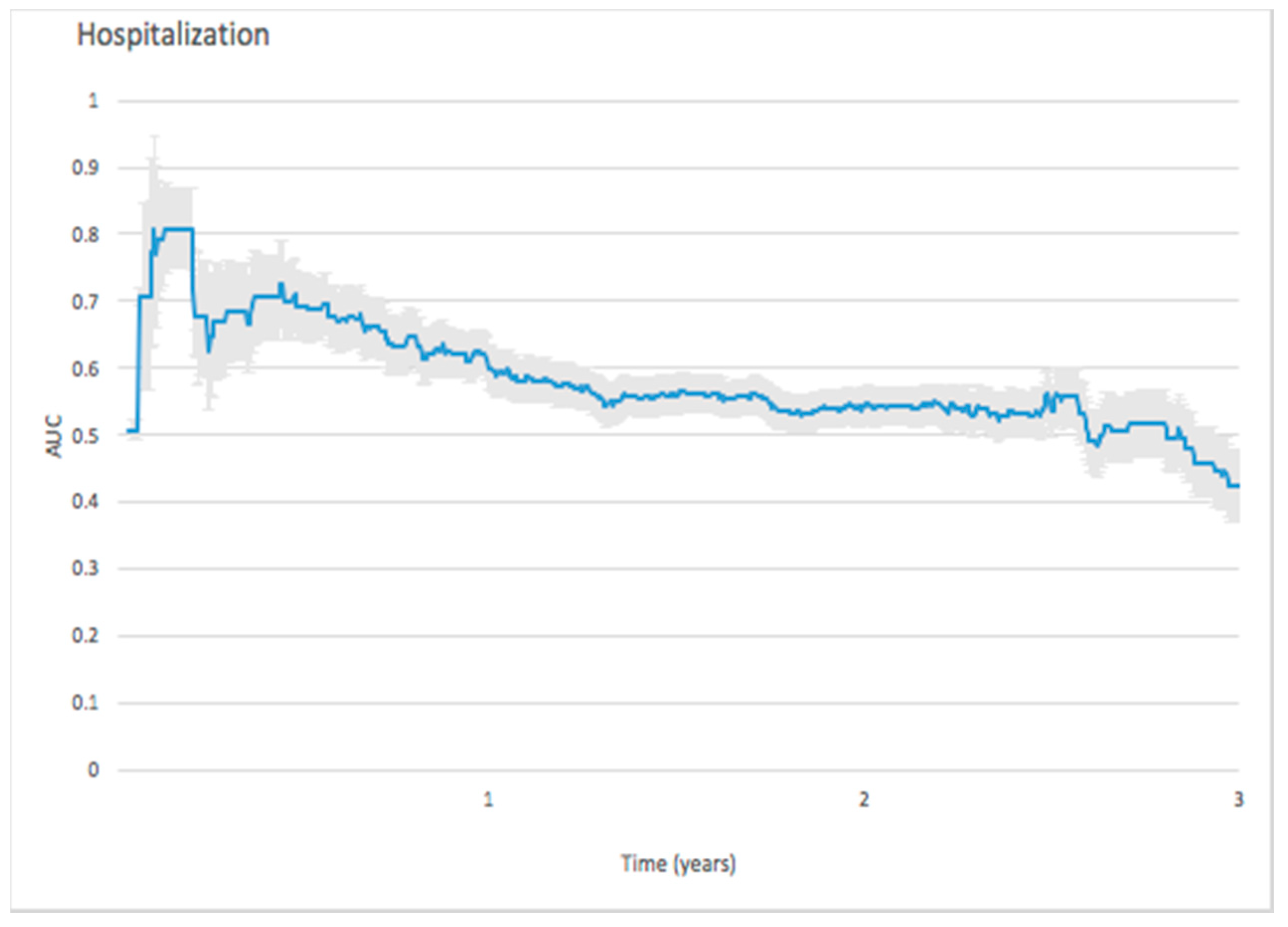
Task: Select the 0.9 y-axis tick label
Action: (x=85, y=168)
